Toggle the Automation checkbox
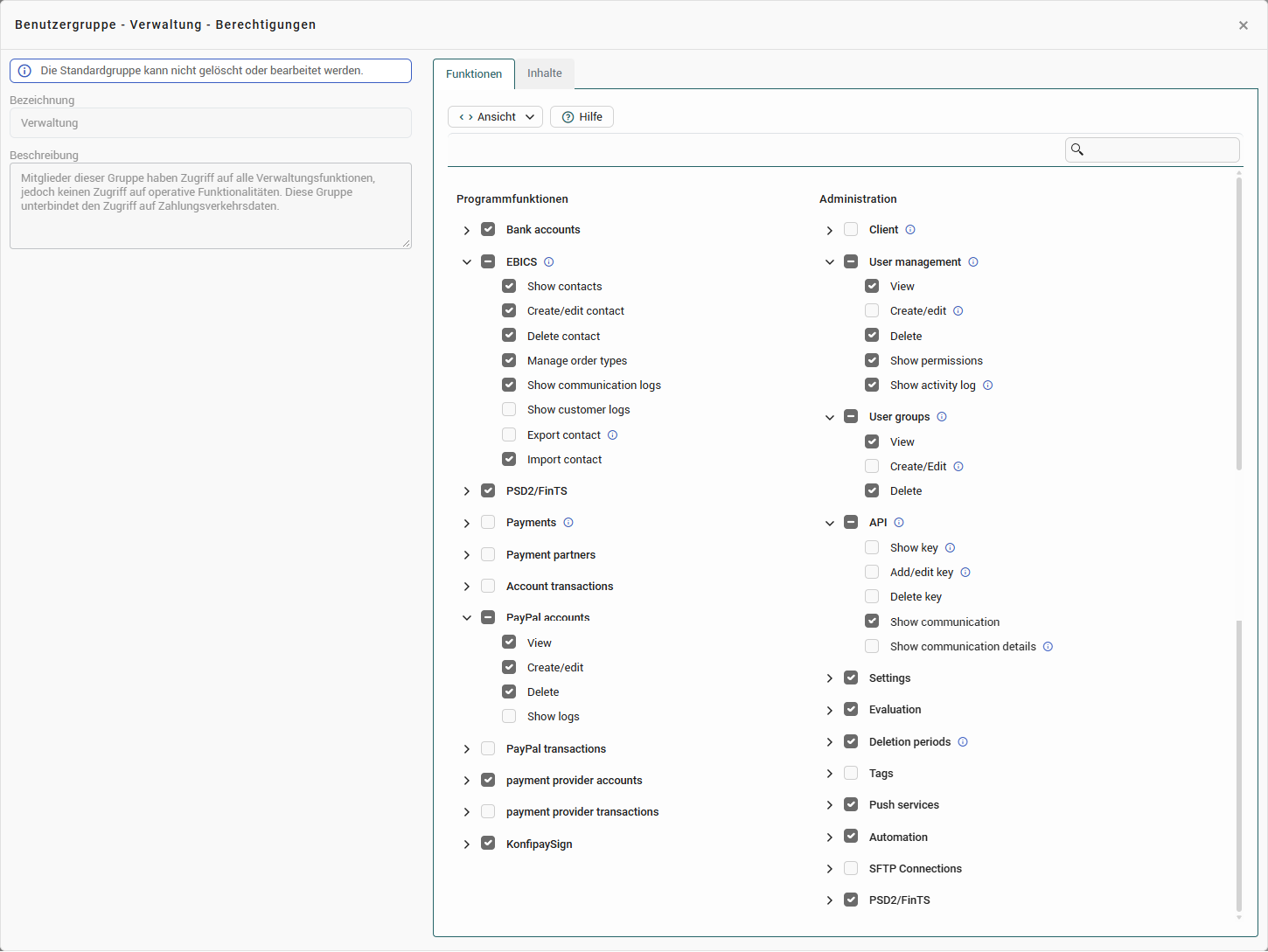 851,837
